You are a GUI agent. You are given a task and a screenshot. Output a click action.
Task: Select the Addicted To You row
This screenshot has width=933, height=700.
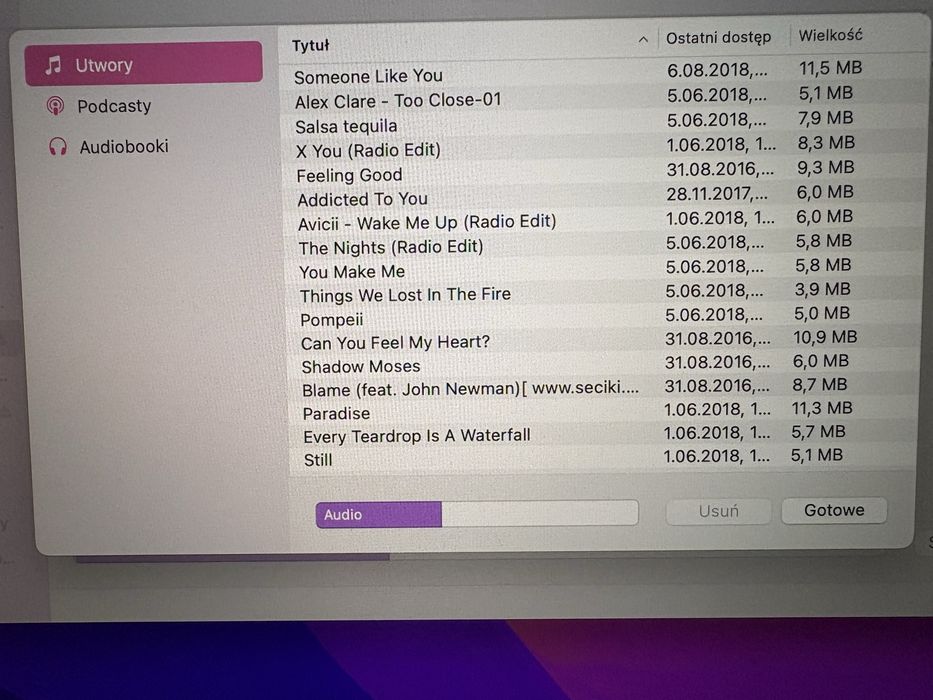pyautogui.click(x=601, y=196)
